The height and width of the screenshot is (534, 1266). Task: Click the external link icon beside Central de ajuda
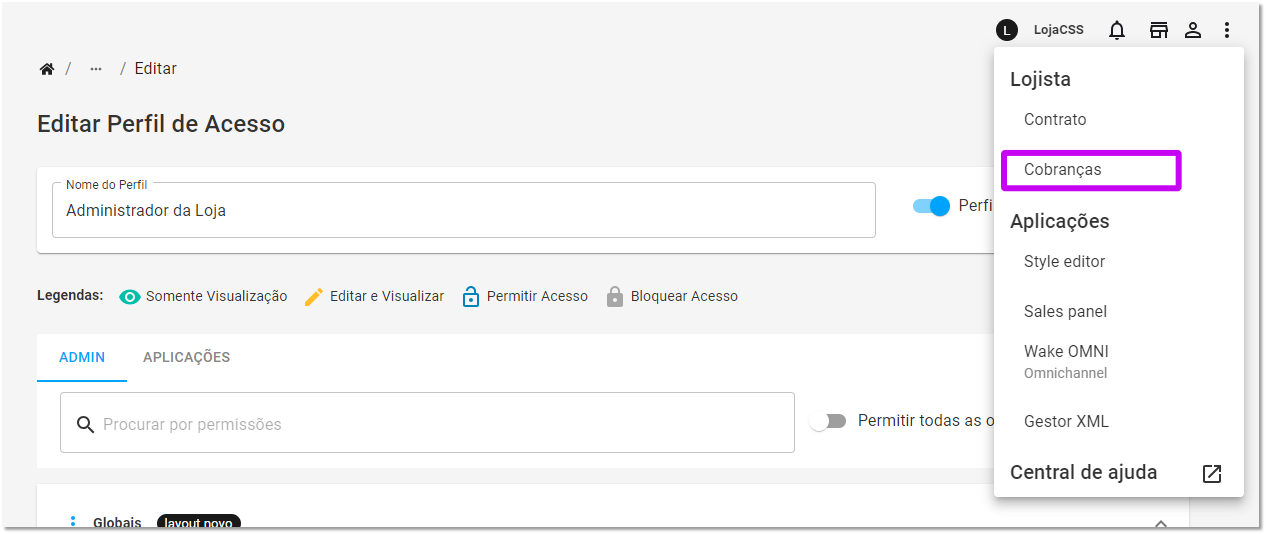(x=1212, y=474)
